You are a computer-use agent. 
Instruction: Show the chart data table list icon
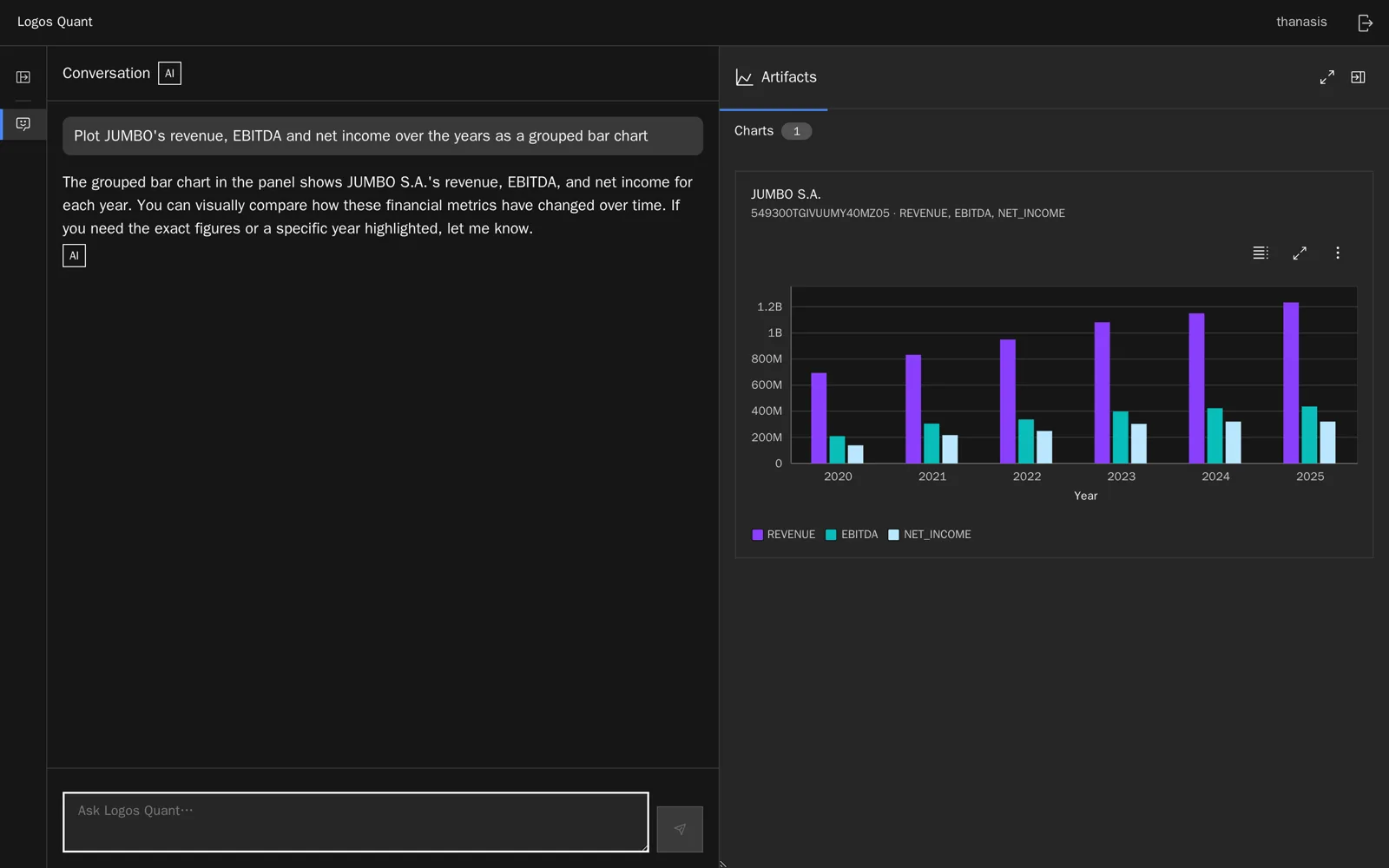tap(1261, 253)
